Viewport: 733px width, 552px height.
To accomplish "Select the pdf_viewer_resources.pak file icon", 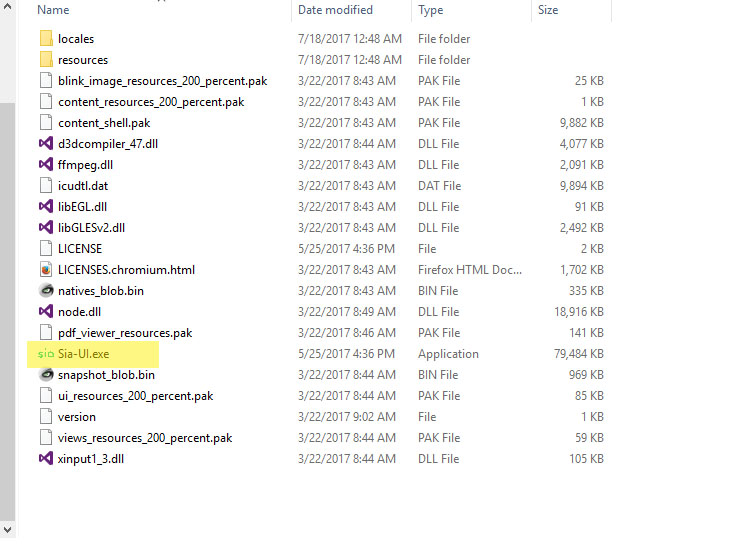I will pos(46,333).
